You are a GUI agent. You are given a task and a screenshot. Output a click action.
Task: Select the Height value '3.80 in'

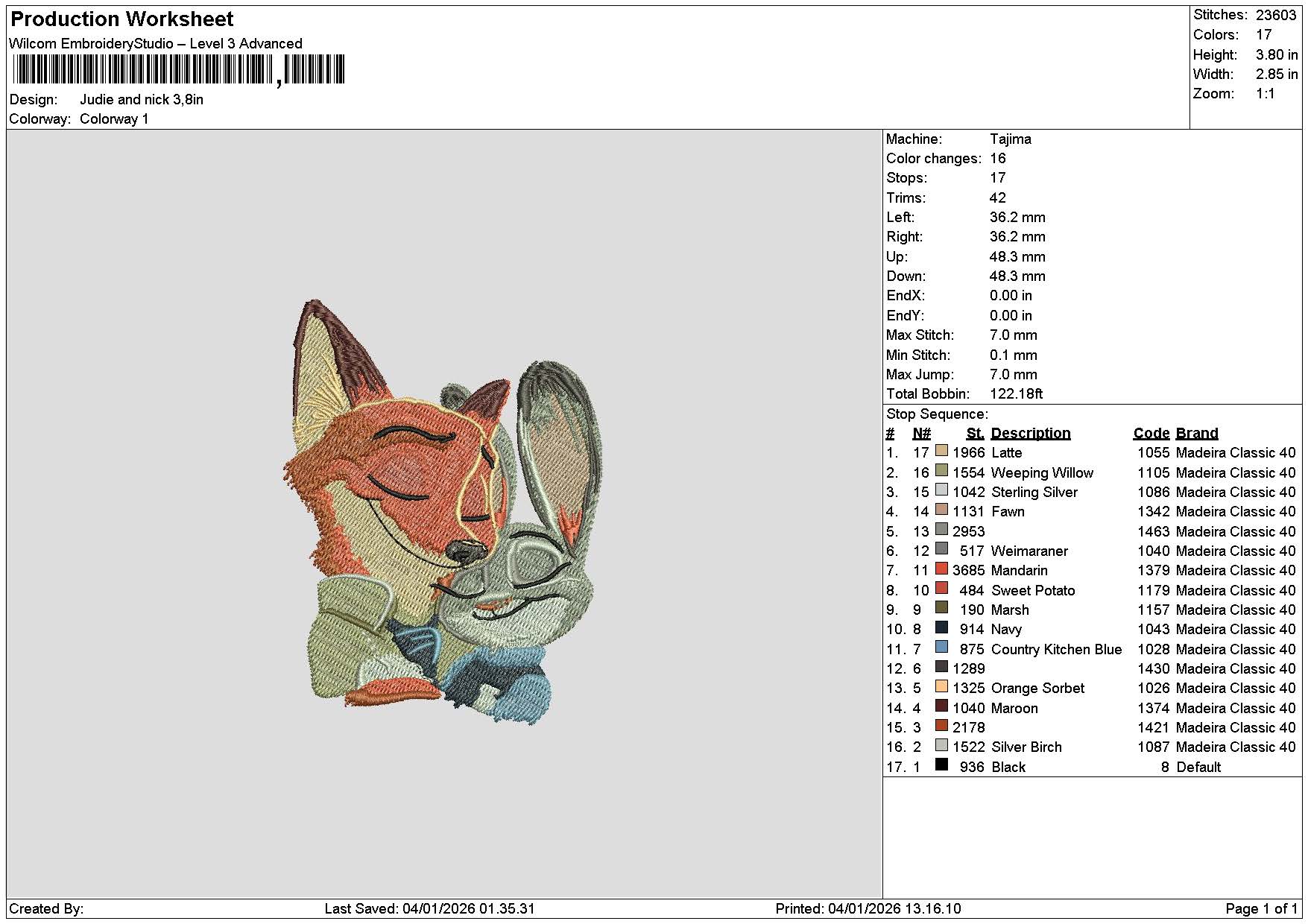pos(1277,54)
